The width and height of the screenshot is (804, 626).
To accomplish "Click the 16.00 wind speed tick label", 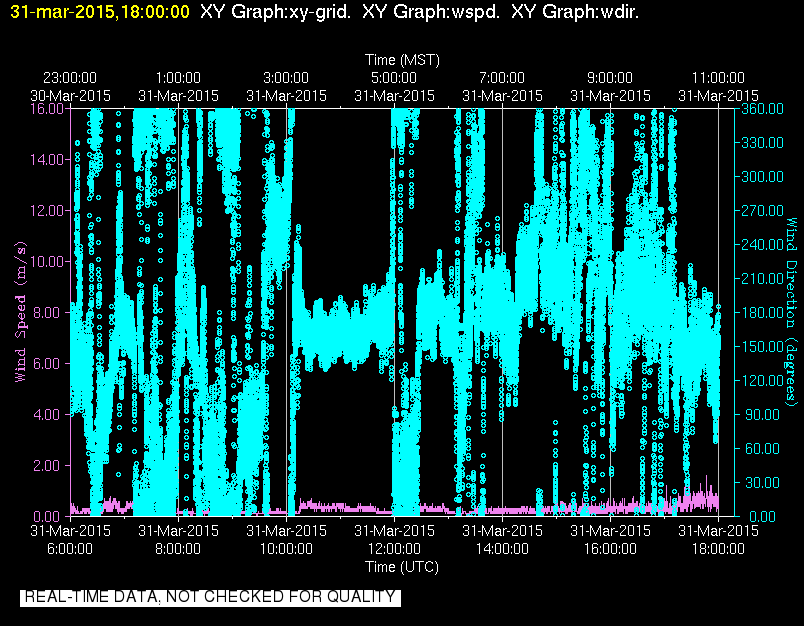I will tap(47, 109).
